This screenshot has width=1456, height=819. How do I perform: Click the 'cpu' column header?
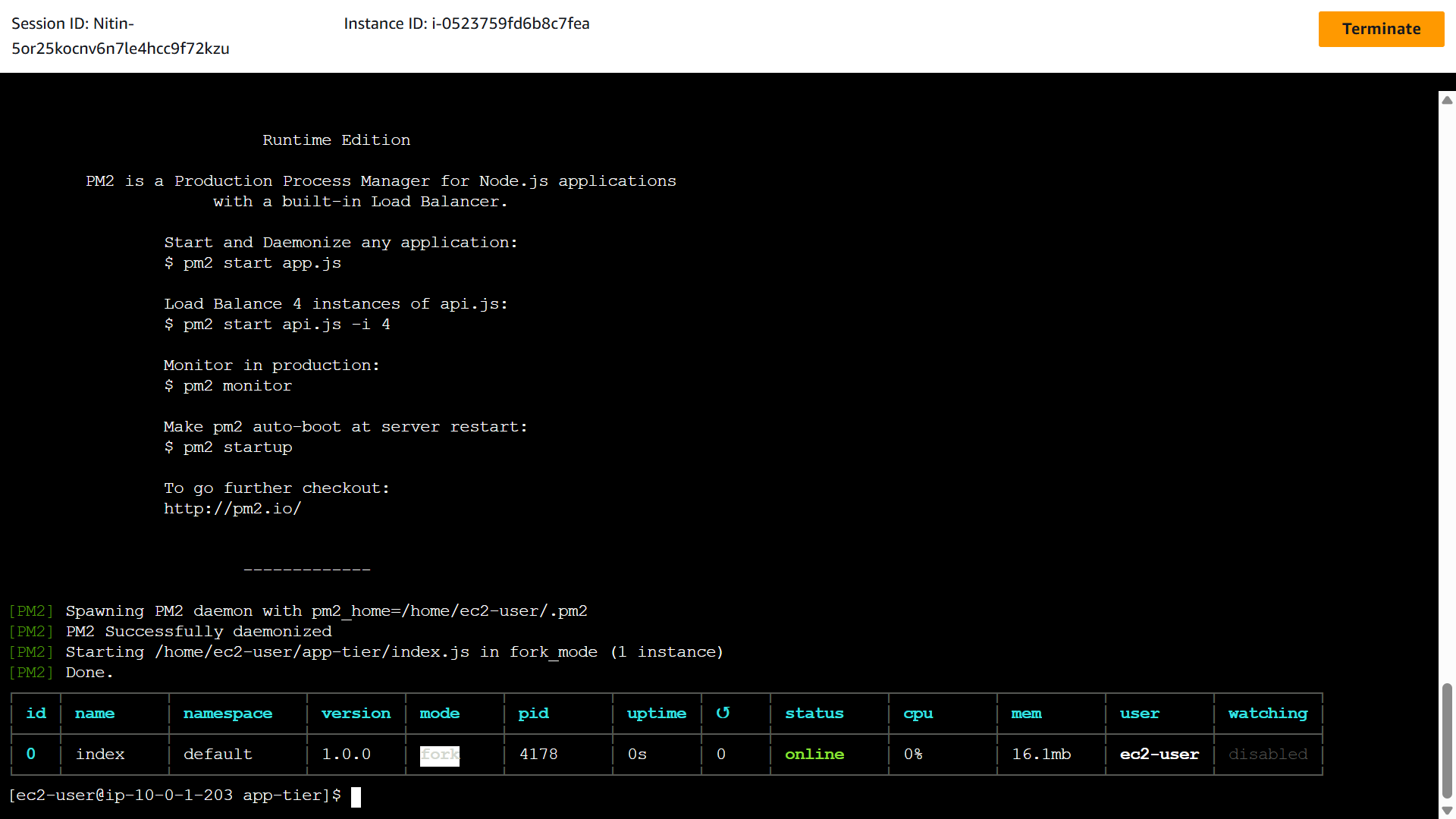tap(918, 714)
